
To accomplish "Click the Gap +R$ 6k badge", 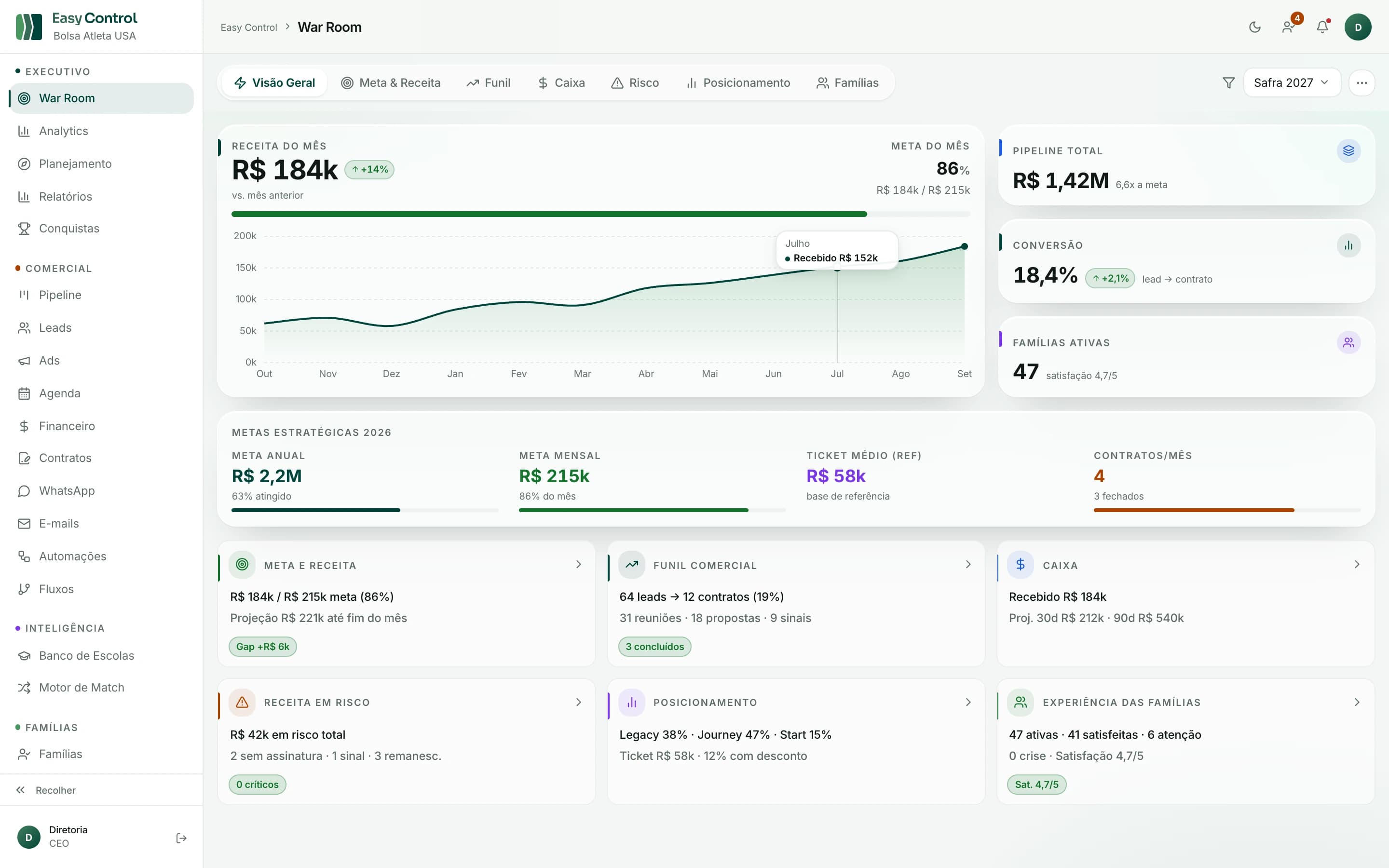I will tap(263, 646).
